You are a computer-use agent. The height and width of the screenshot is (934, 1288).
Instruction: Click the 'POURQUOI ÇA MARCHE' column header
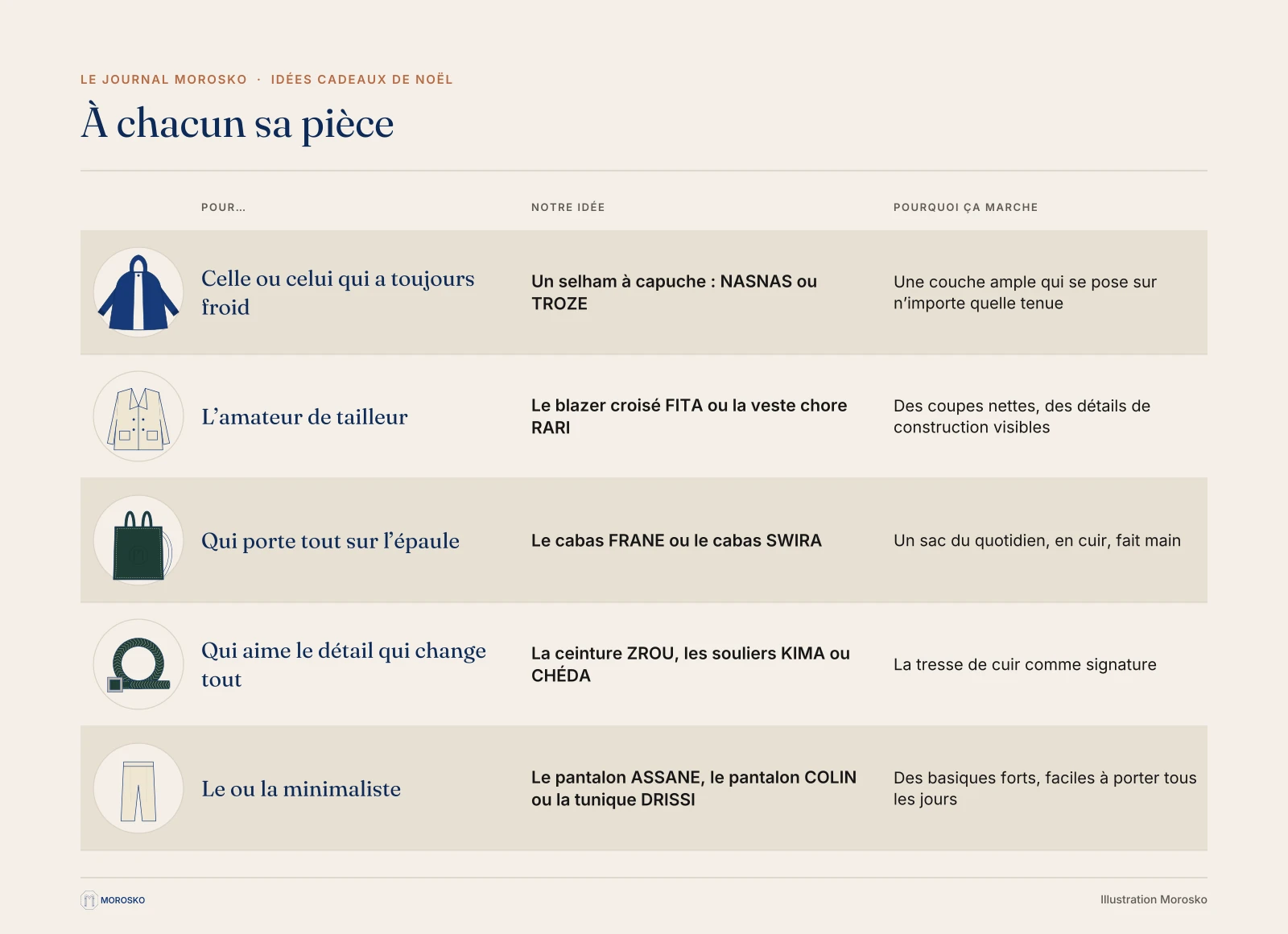(x=966, y=208)
